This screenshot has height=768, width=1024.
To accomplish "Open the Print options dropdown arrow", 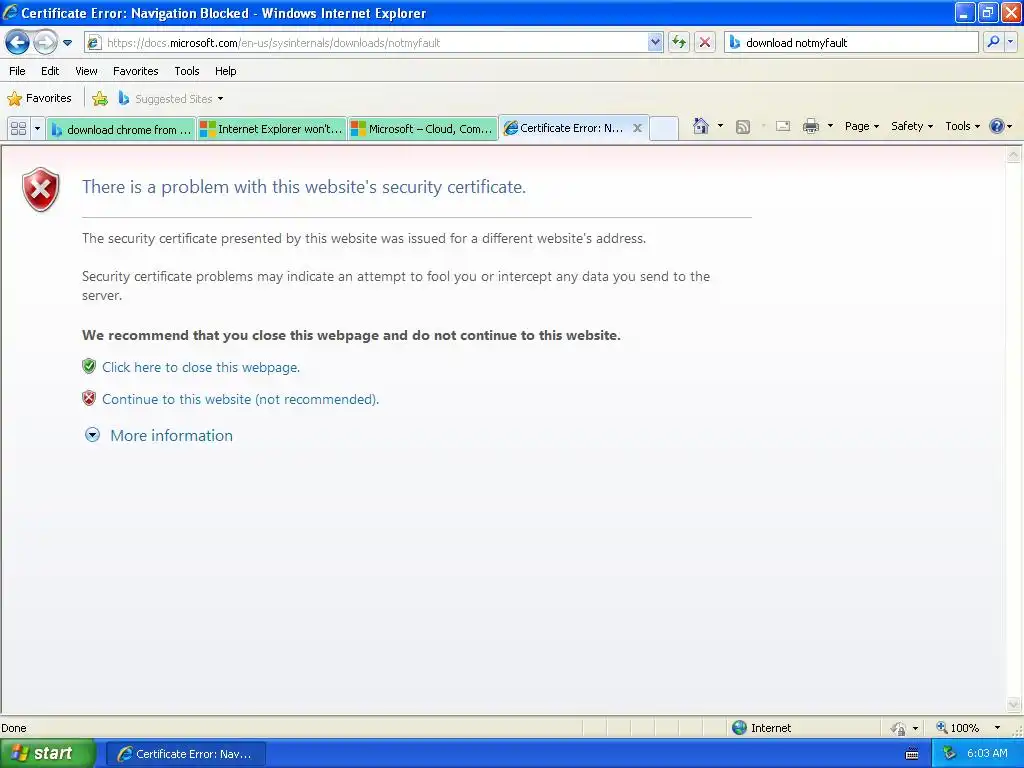I will (x=830, y=126).
